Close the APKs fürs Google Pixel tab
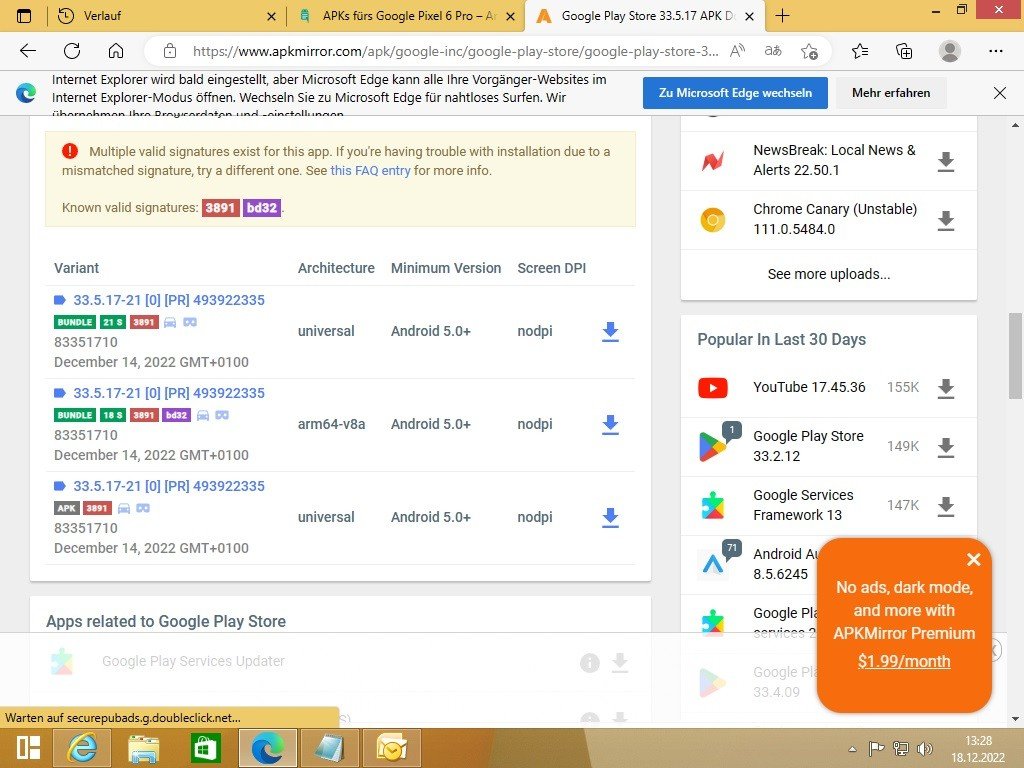 511,16
